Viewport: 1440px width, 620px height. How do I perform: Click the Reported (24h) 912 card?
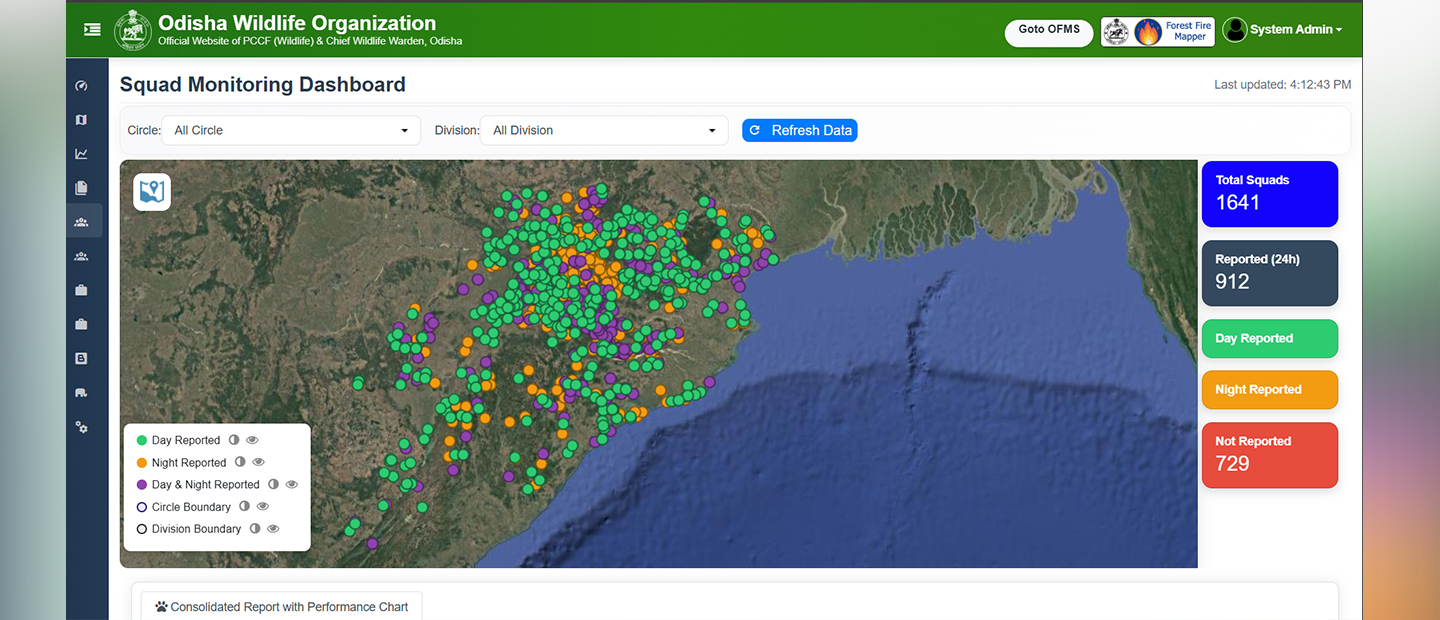(1269, 273)
